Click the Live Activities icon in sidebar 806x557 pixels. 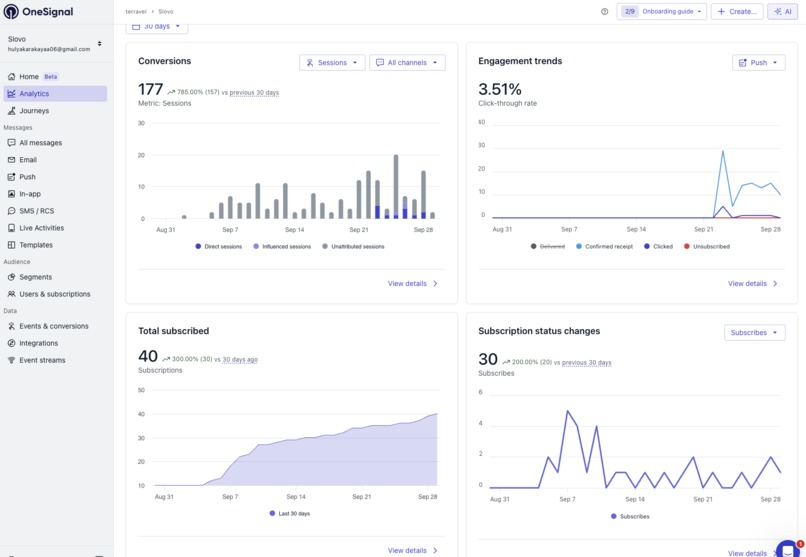pyautogui.click(x=11, y=228)
